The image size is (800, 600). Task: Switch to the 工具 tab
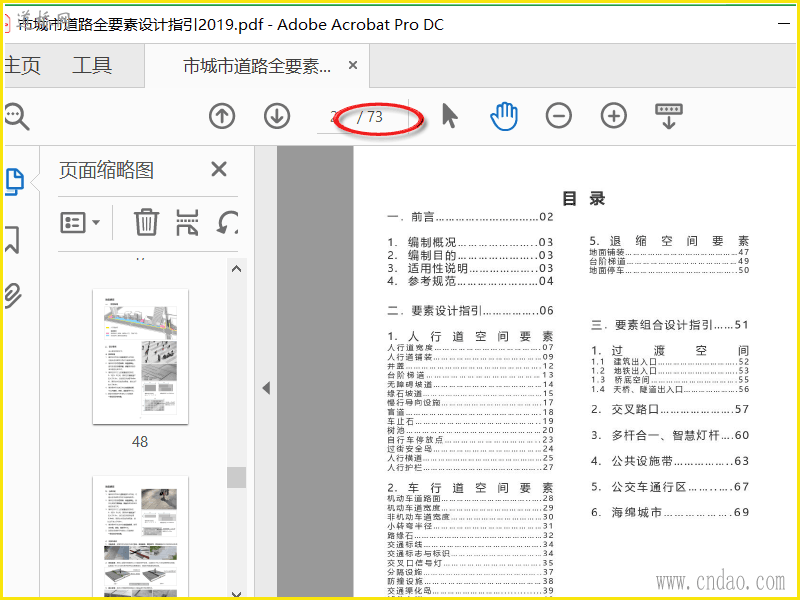pos(92,65)
